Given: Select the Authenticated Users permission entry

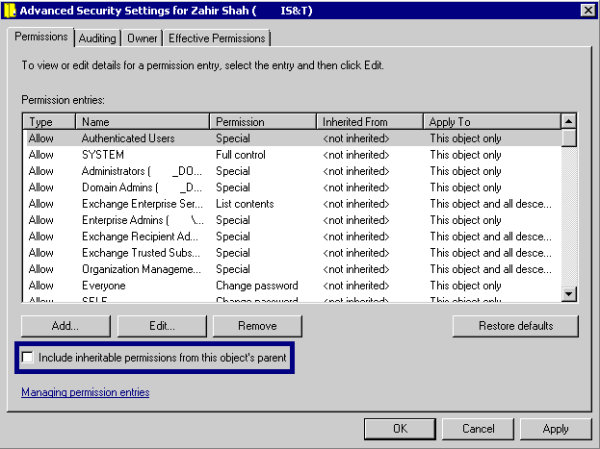Looking at the screenshot, I should click(x=128, y=139).
